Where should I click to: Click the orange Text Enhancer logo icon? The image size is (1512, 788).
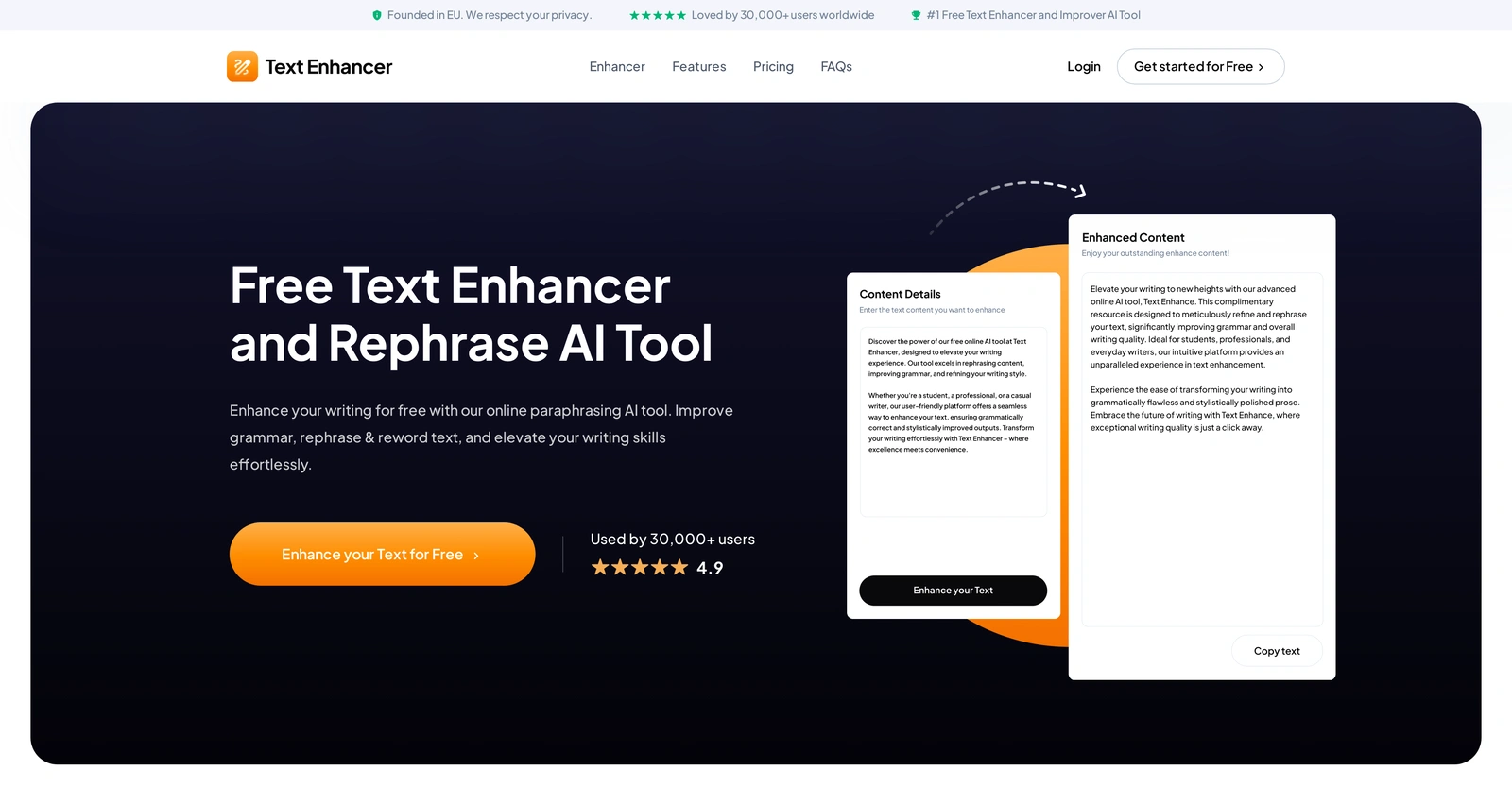coord(242,66)
